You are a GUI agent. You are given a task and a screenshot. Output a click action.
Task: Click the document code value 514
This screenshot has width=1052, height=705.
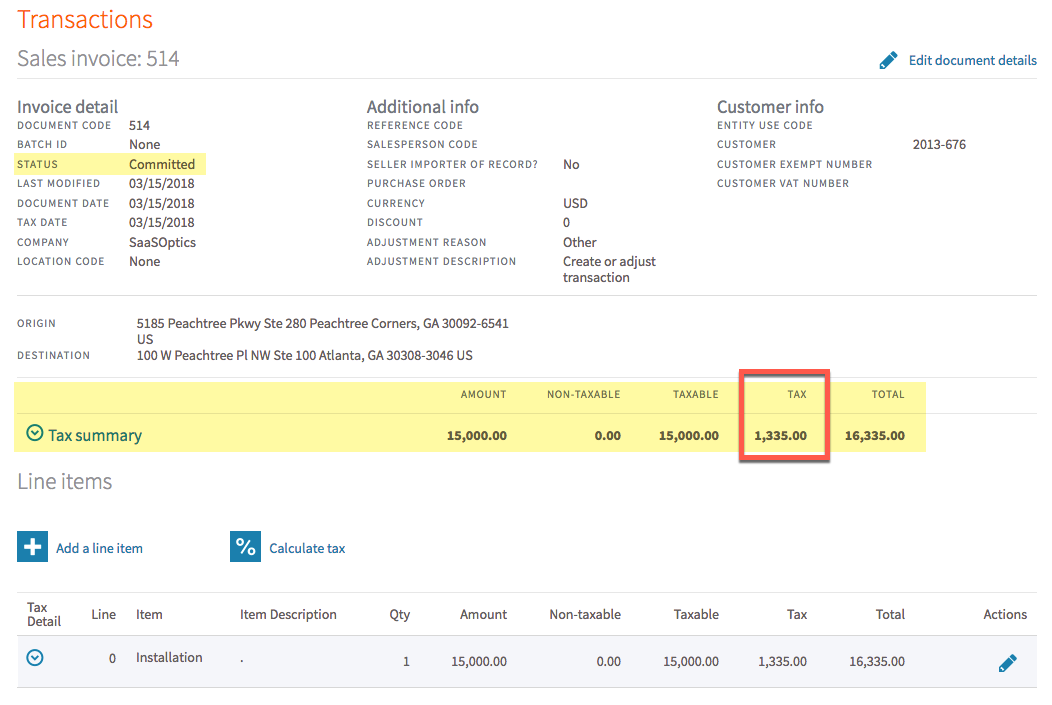click(x=140, y=125)
